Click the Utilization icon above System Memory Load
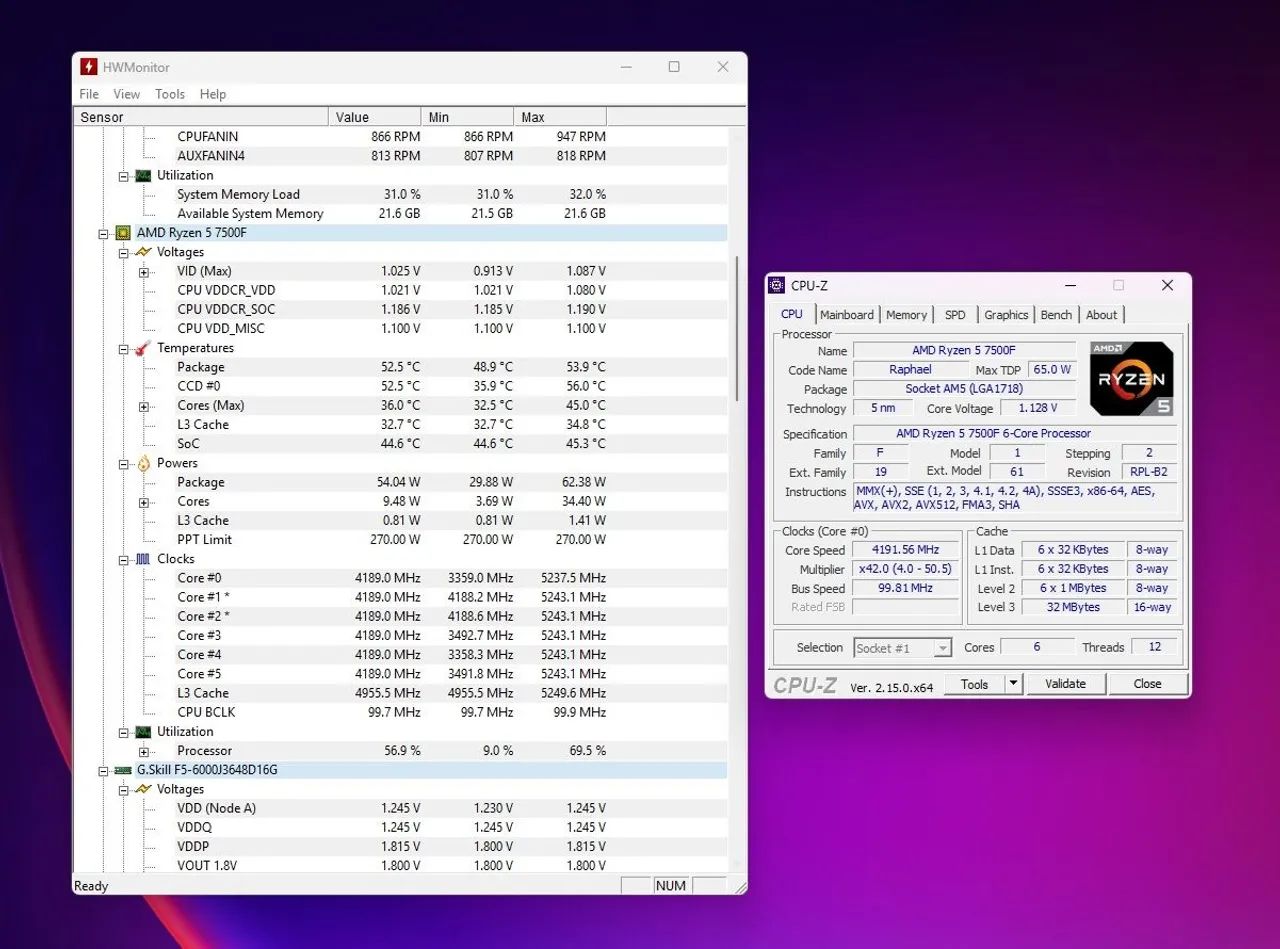The width and height of the screenshot is (1280, 949). (x=144, y=175)
